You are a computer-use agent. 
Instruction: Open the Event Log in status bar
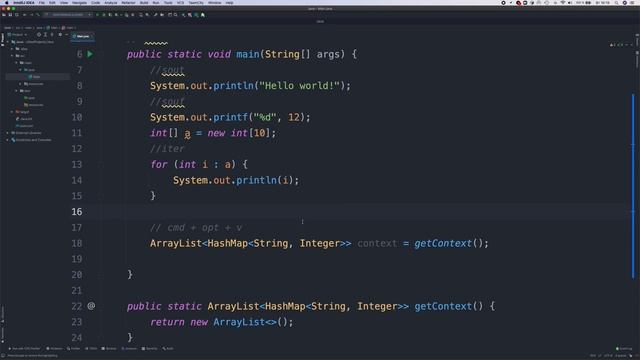tap(624, 349)
